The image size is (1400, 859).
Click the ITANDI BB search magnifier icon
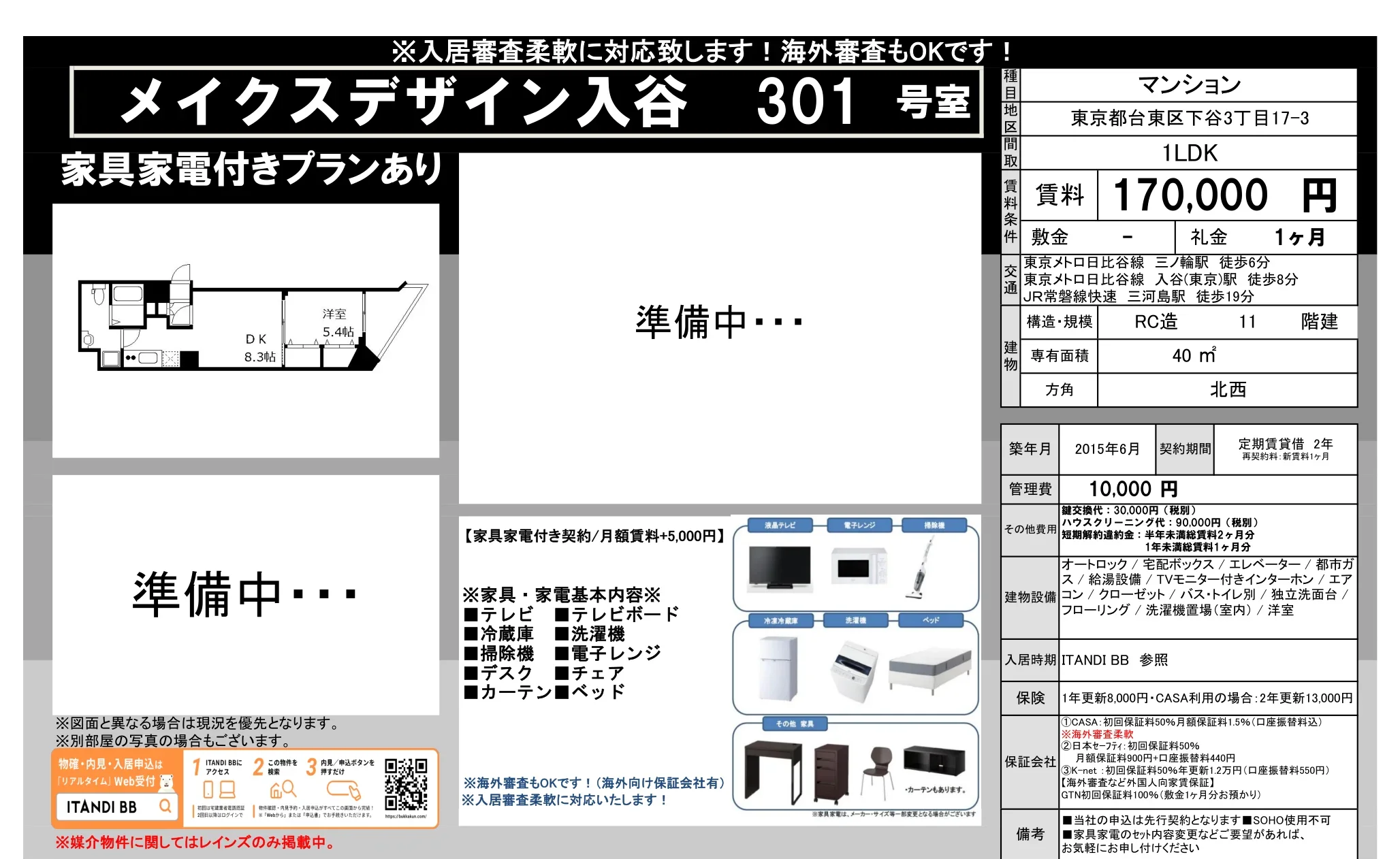165,806
